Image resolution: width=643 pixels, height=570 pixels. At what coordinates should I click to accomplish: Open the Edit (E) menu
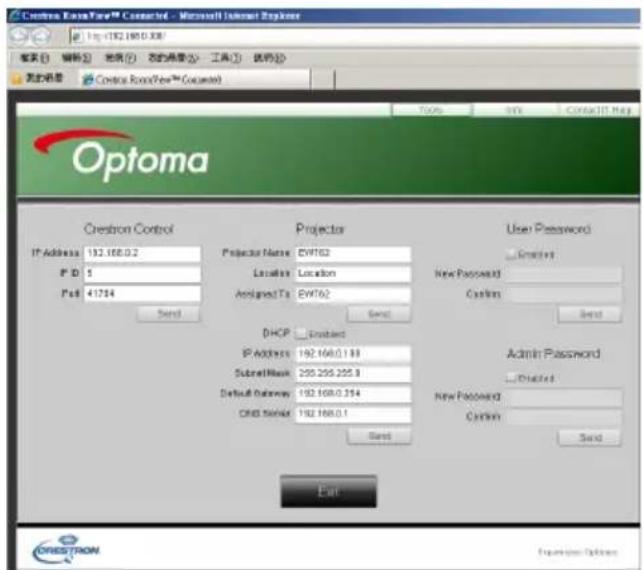(x=76, y=58)
